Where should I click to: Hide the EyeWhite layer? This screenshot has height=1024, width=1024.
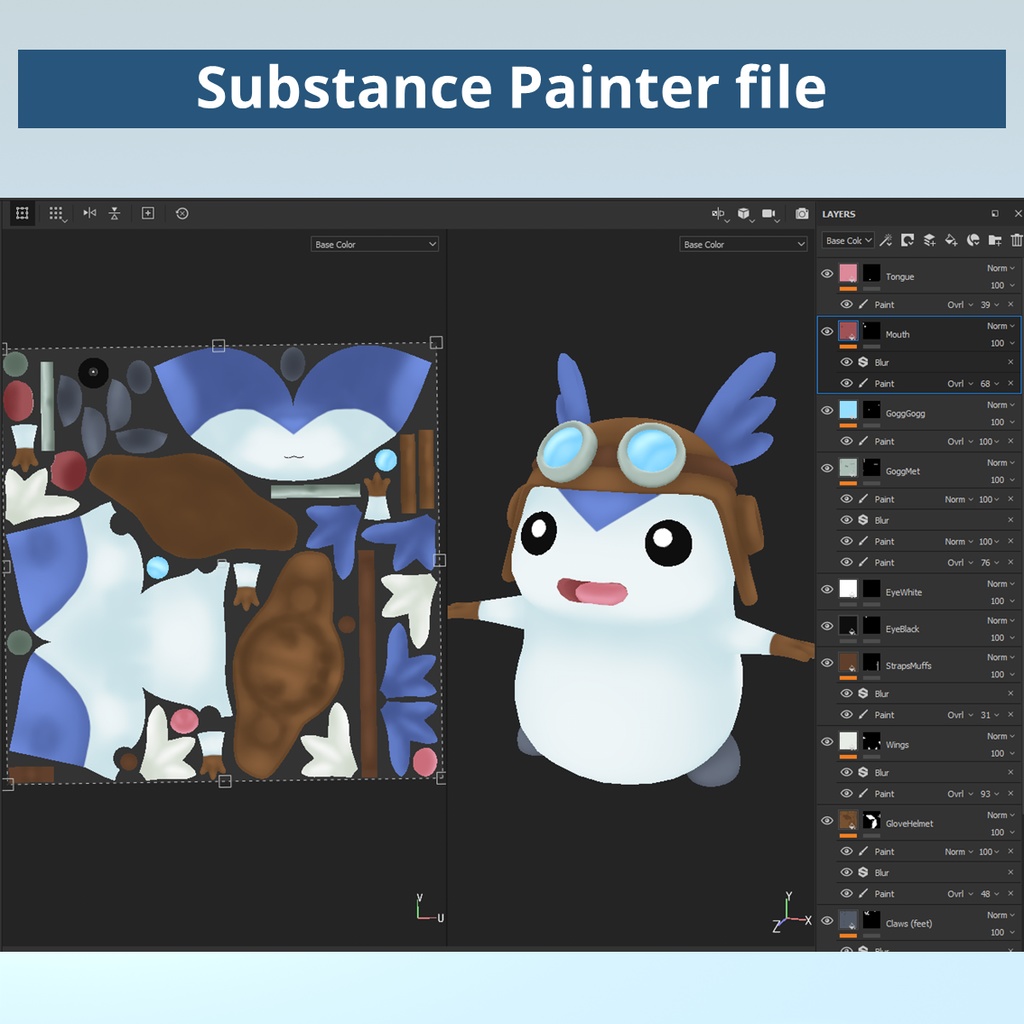tap(827, 589)
